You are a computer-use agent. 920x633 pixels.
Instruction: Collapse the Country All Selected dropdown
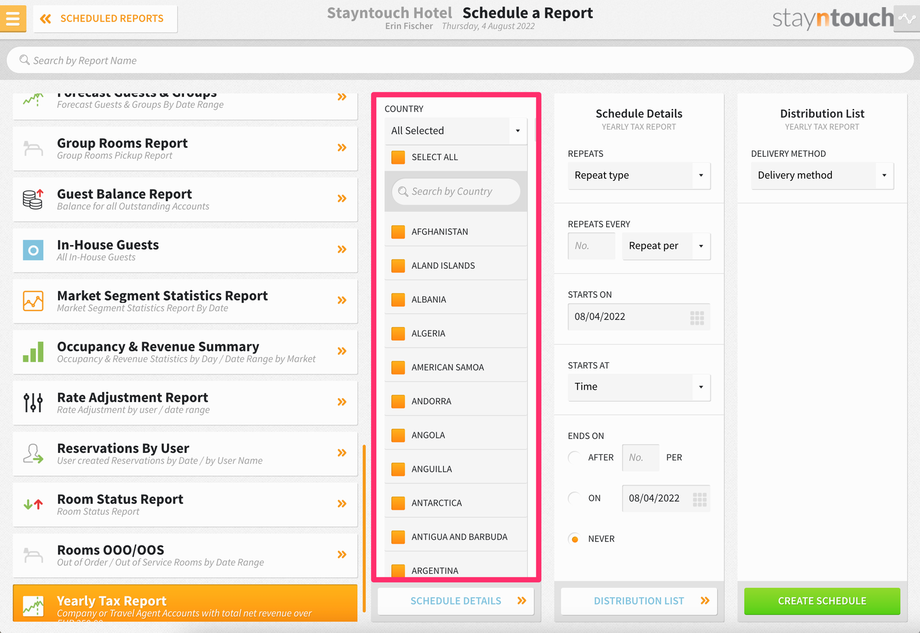[456, 131]
